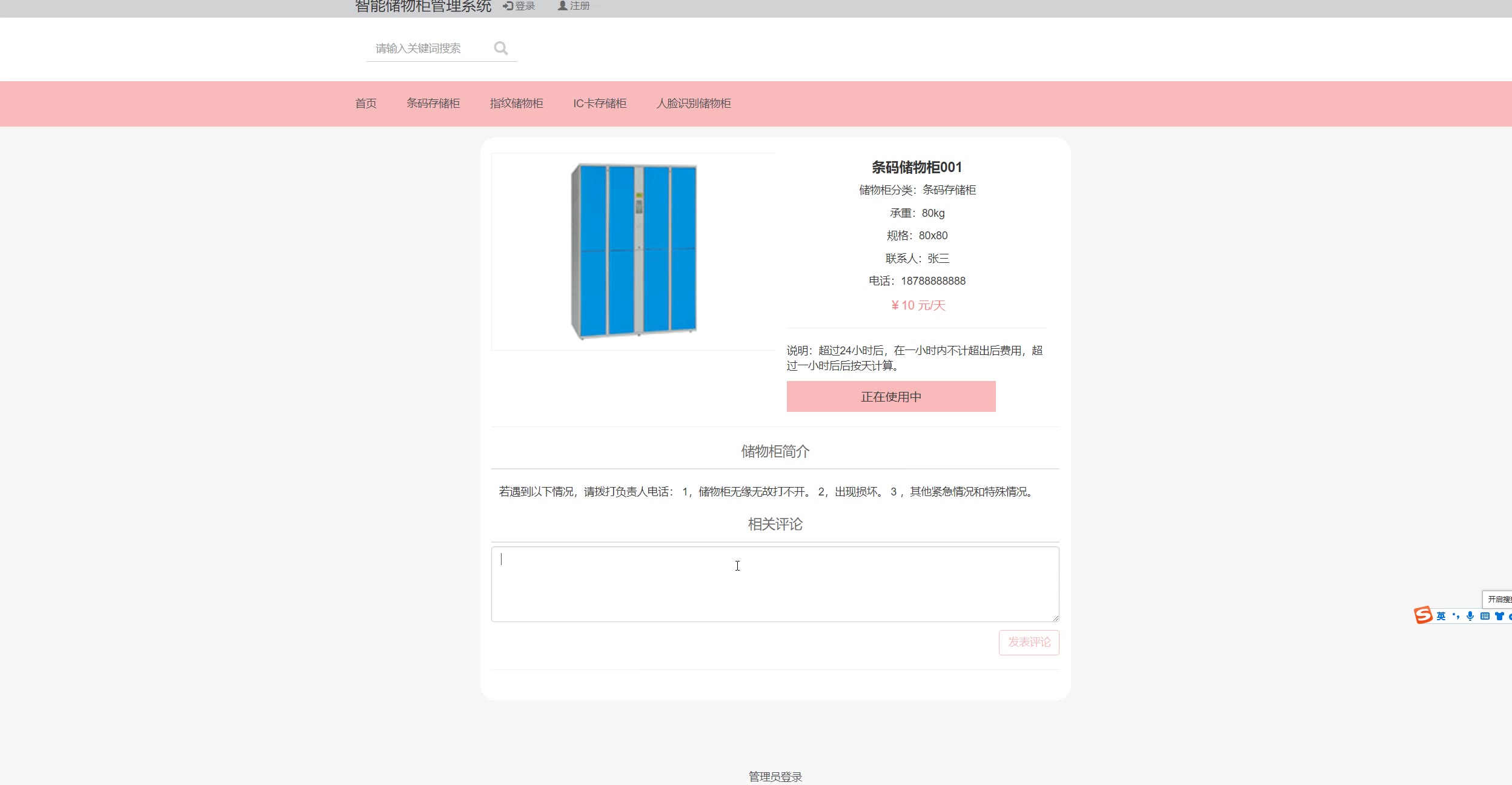Click the Sogou input method S logo
Image resolution: width=1512 pixels, height=785 pixels.
1423,615
